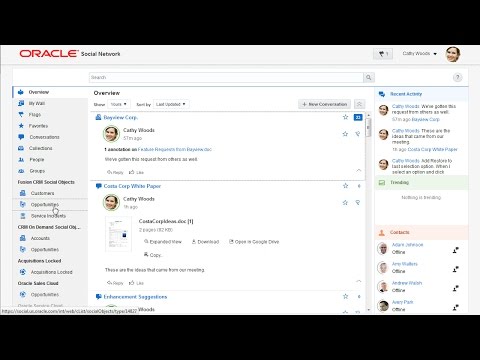Click the search magnifier icon
480x360 pixels.
pos(368,77)
